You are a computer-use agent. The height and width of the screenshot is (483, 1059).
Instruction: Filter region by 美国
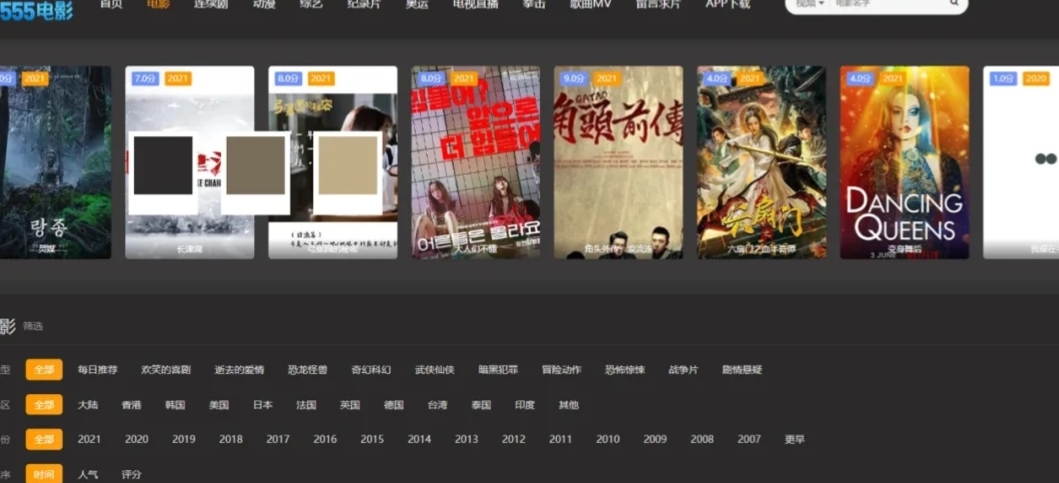point(219,405)
